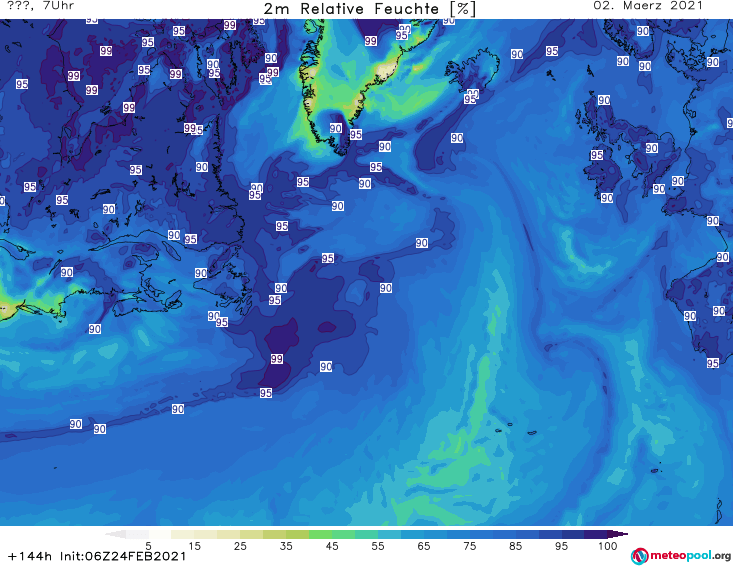The width and height of the screenshot is (733, 566).
Task: Click the '+144h' forecast hour text
Action: point(30,556)
